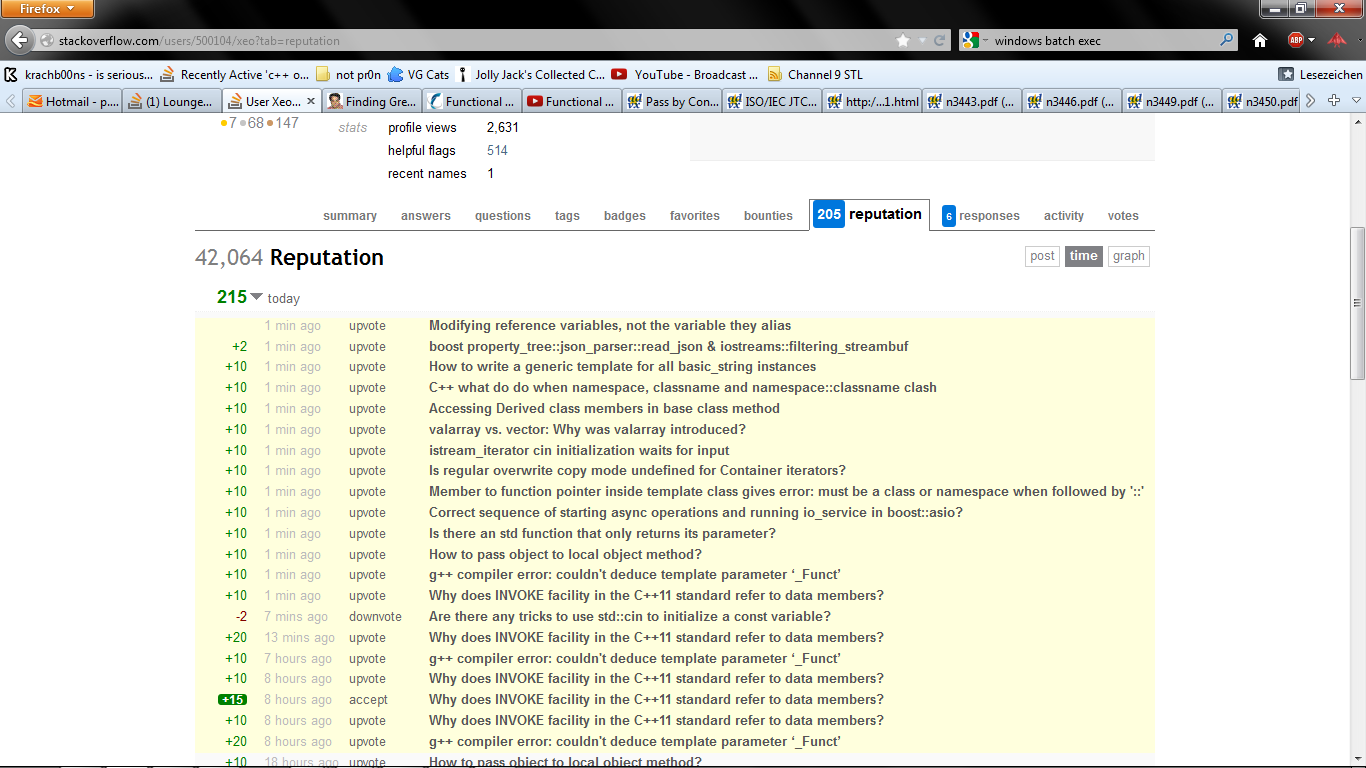Open the profile favorites tab
The image size is (1366, 768).
pos(695,216)
